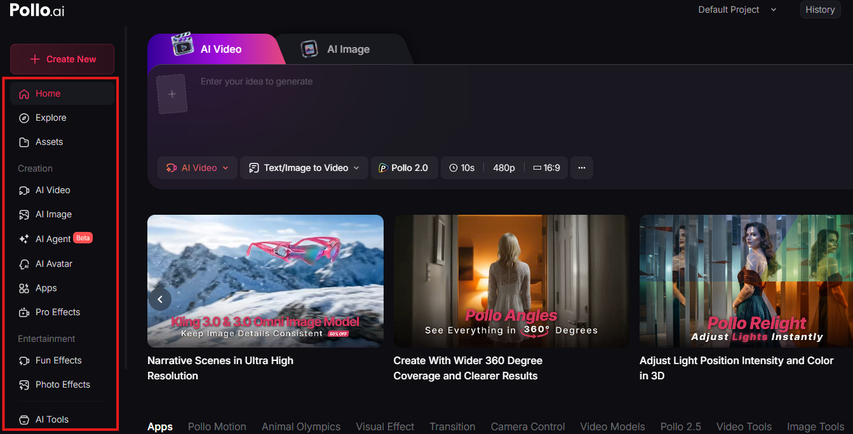Click the Create New button

click(x=62, y=59)
